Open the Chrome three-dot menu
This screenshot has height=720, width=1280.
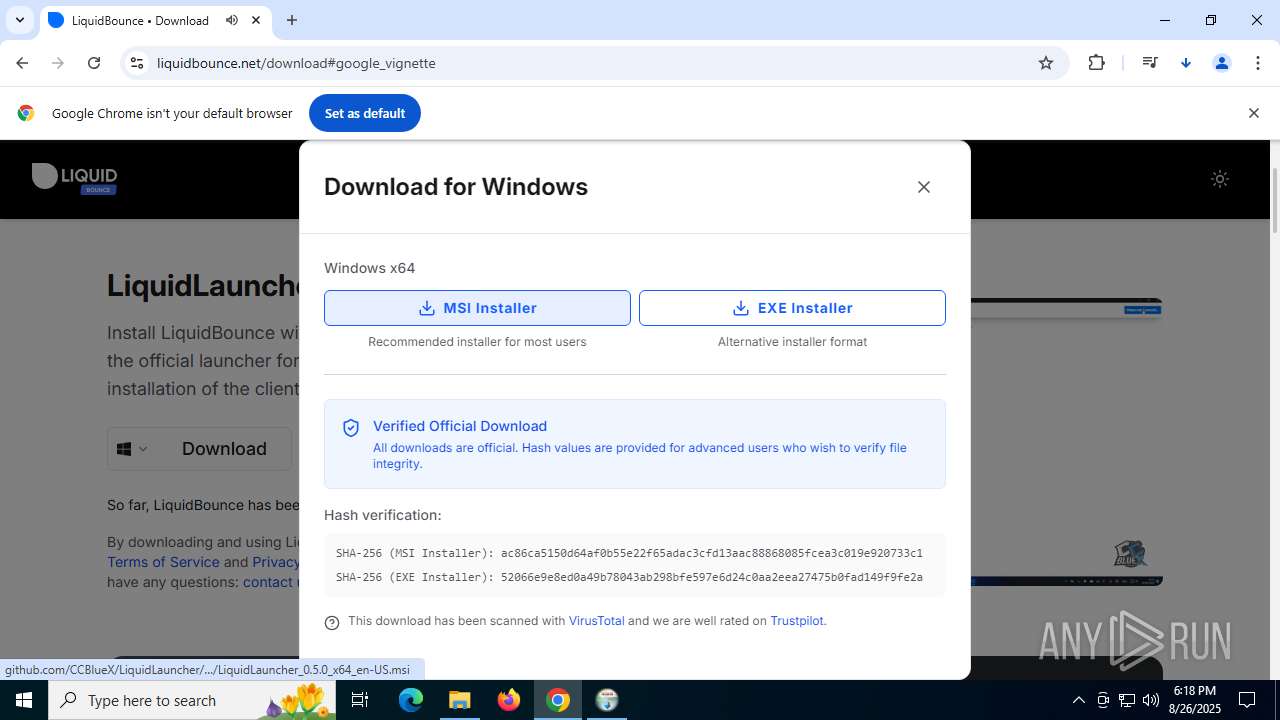1258,63
